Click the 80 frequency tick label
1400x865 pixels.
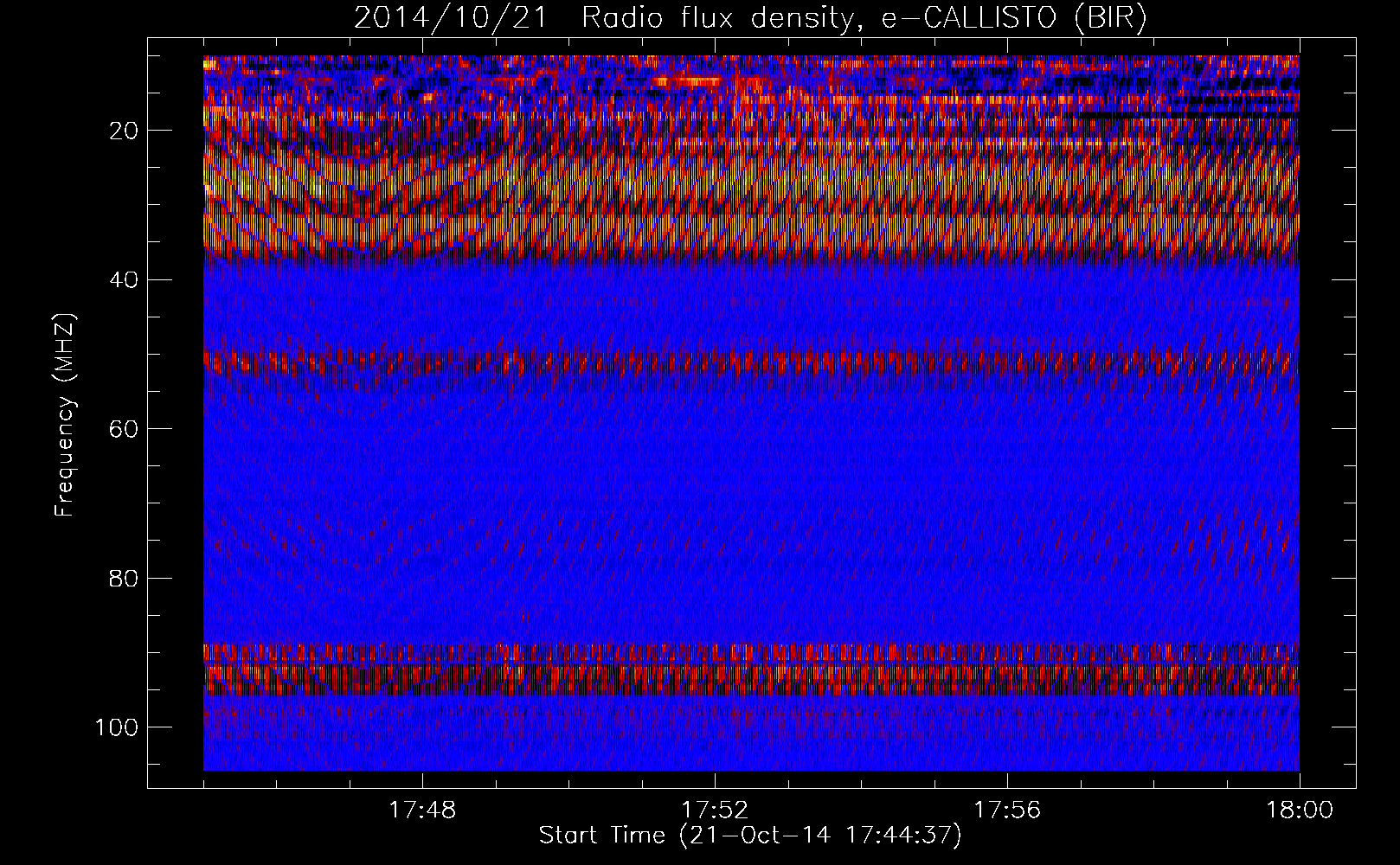coord(125,578)
